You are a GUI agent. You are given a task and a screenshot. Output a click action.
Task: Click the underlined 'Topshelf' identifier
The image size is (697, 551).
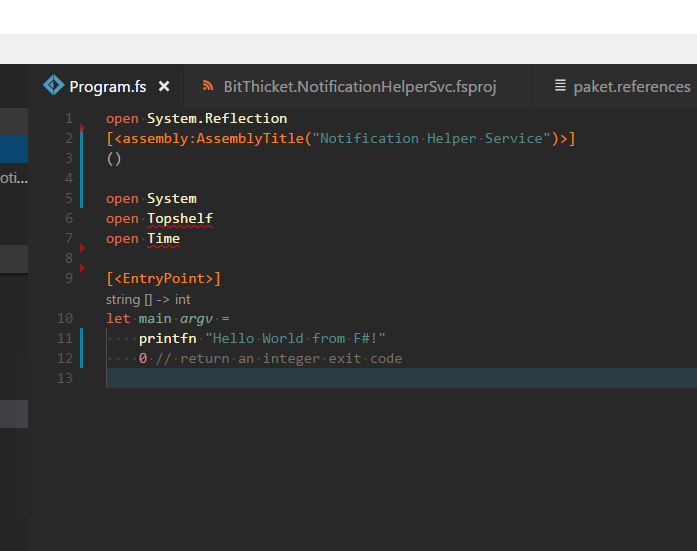[180, 219]
